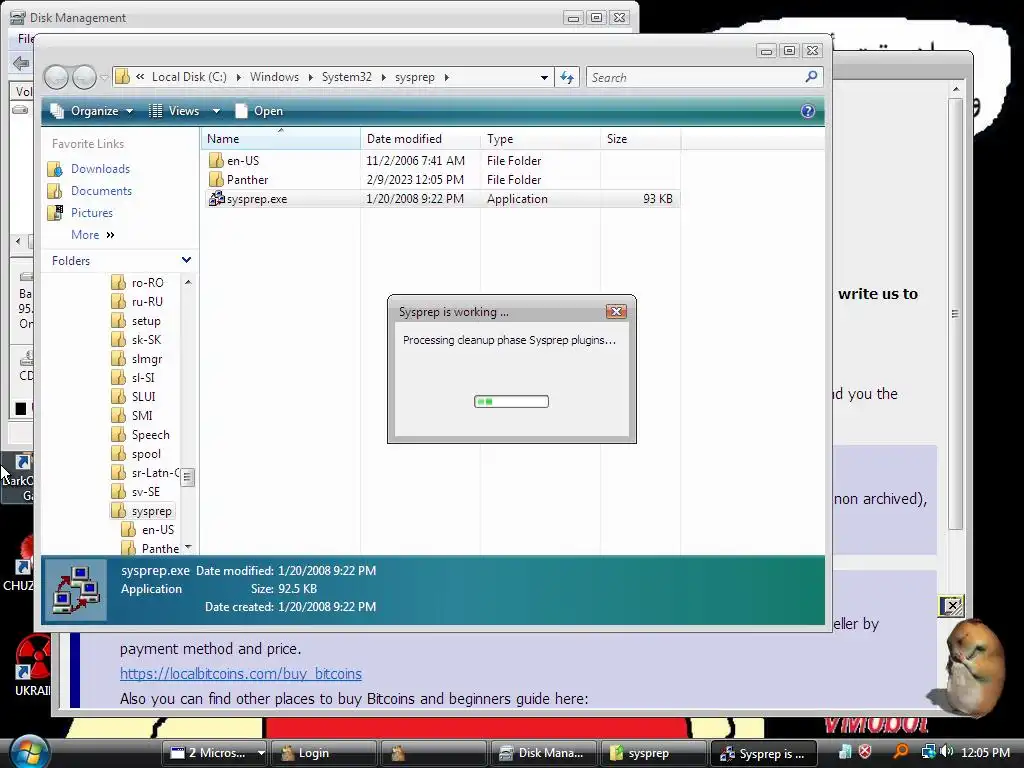Click the search magnifier icon
The image size is (1024, 768).
point(811,77)
